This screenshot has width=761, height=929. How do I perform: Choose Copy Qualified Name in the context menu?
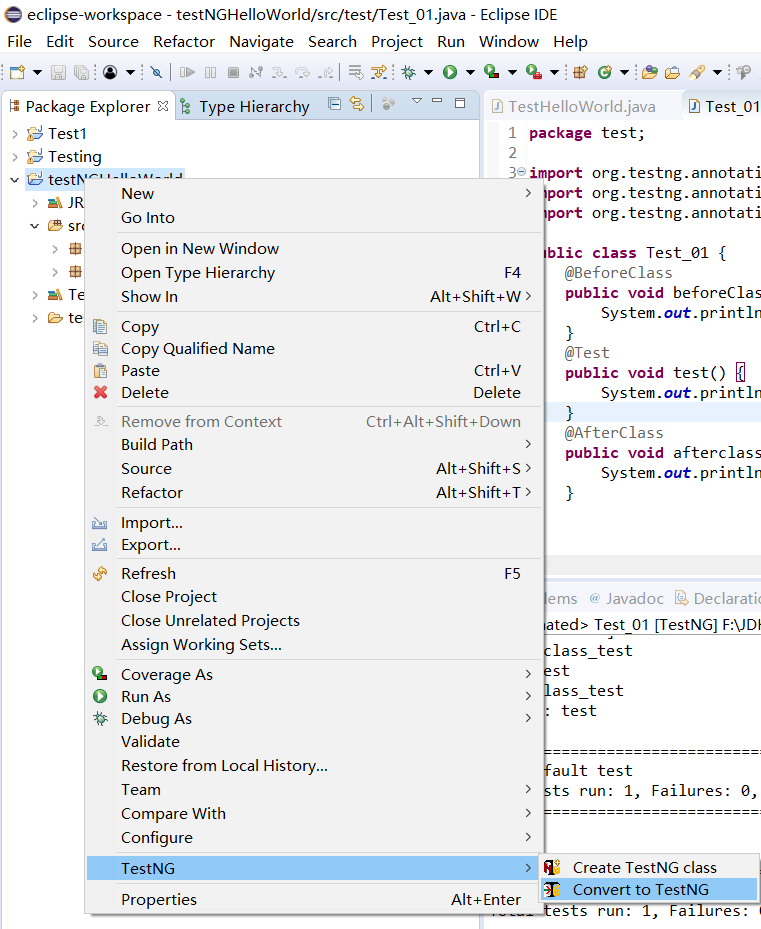[x=314, y=348]
